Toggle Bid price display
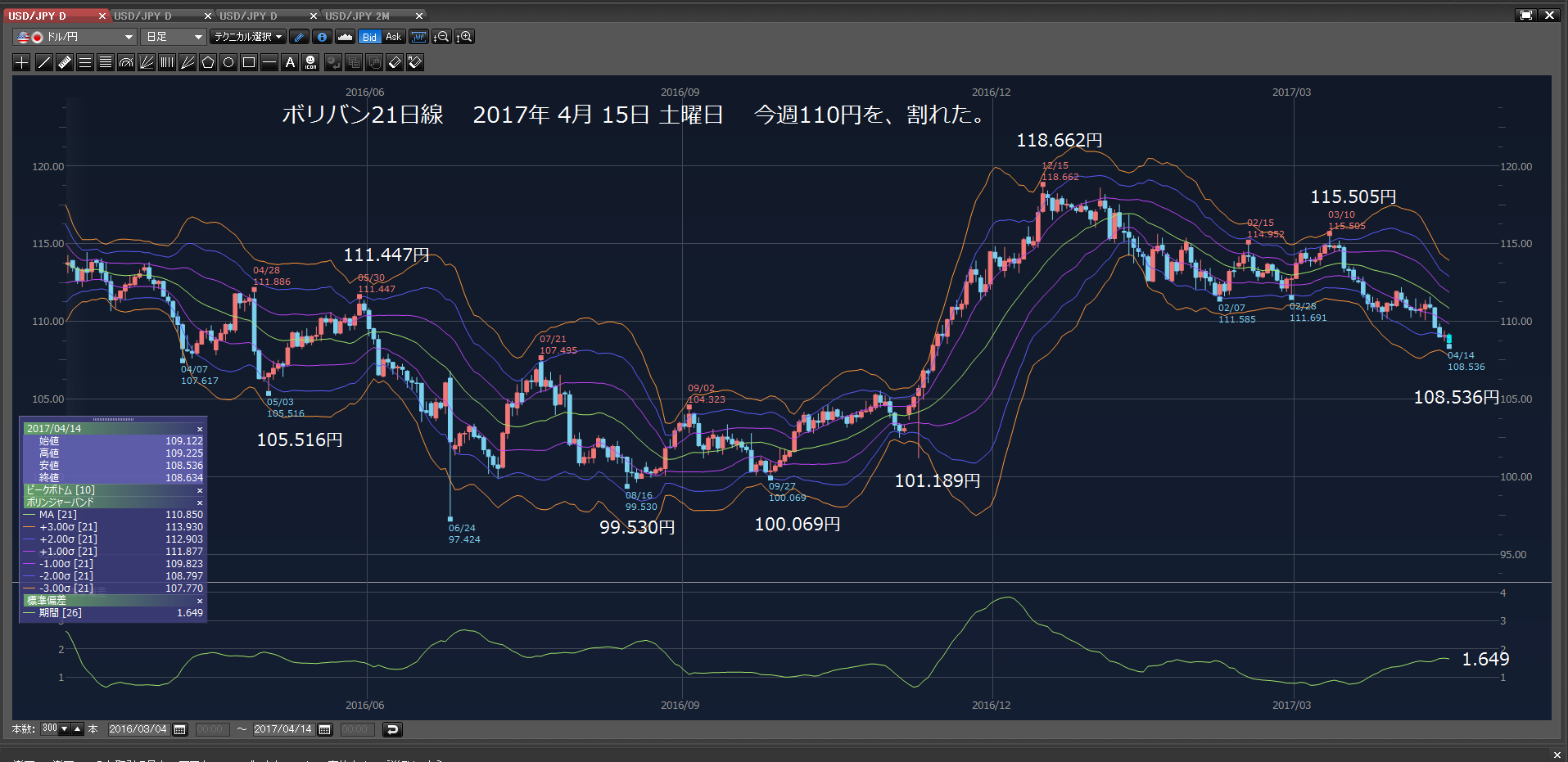This screenshot has width=1568, height=762. point(369,37)
